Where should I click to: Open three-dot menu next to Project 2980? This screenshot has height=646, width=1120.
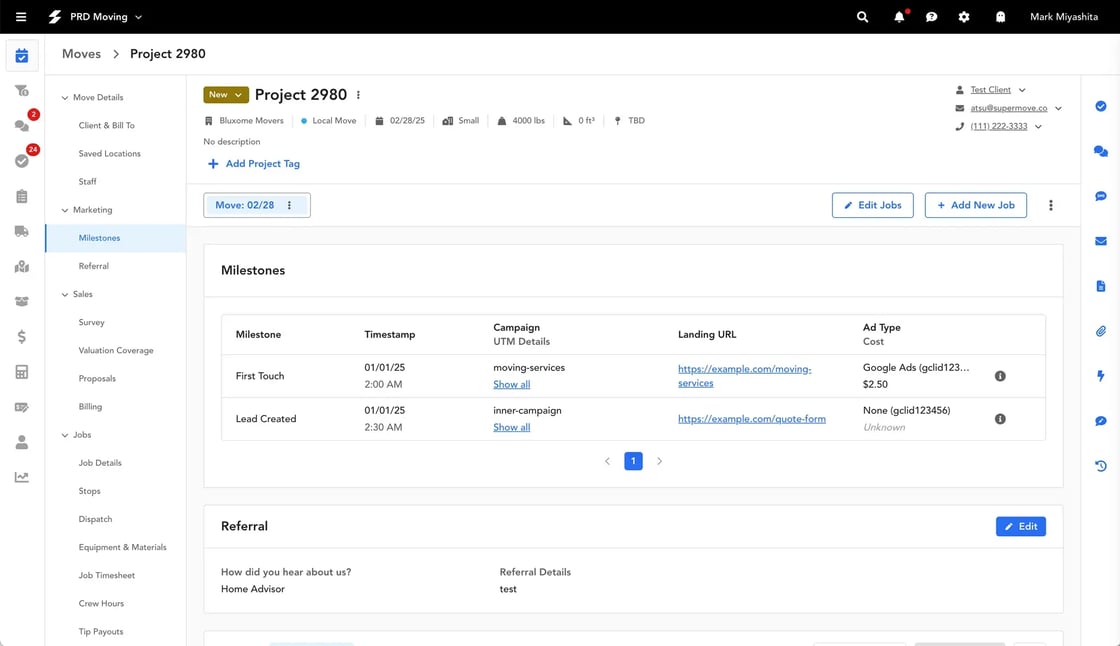pos(359,95)
